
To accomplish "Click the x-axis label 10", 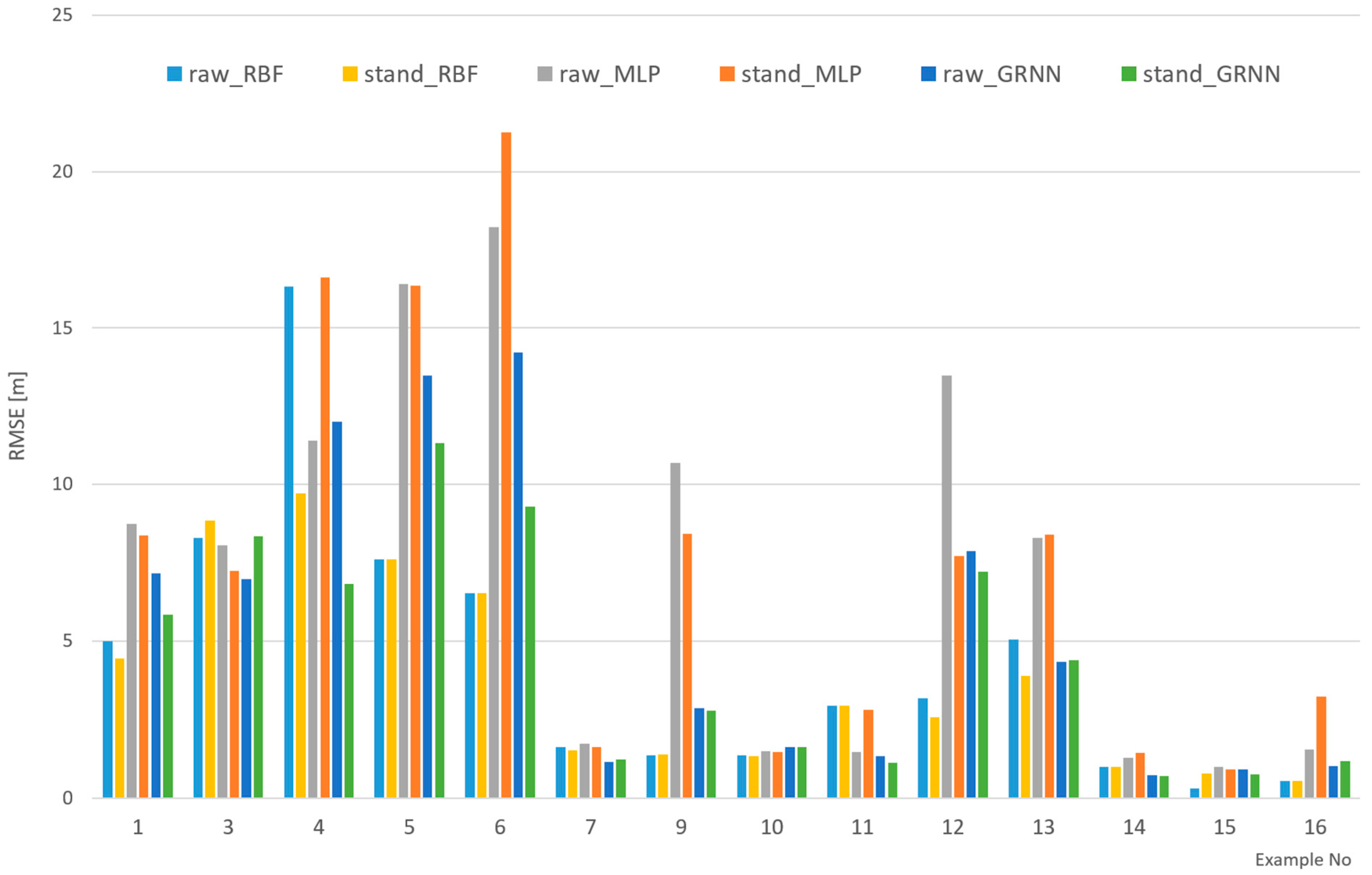I will pos(772,827).
